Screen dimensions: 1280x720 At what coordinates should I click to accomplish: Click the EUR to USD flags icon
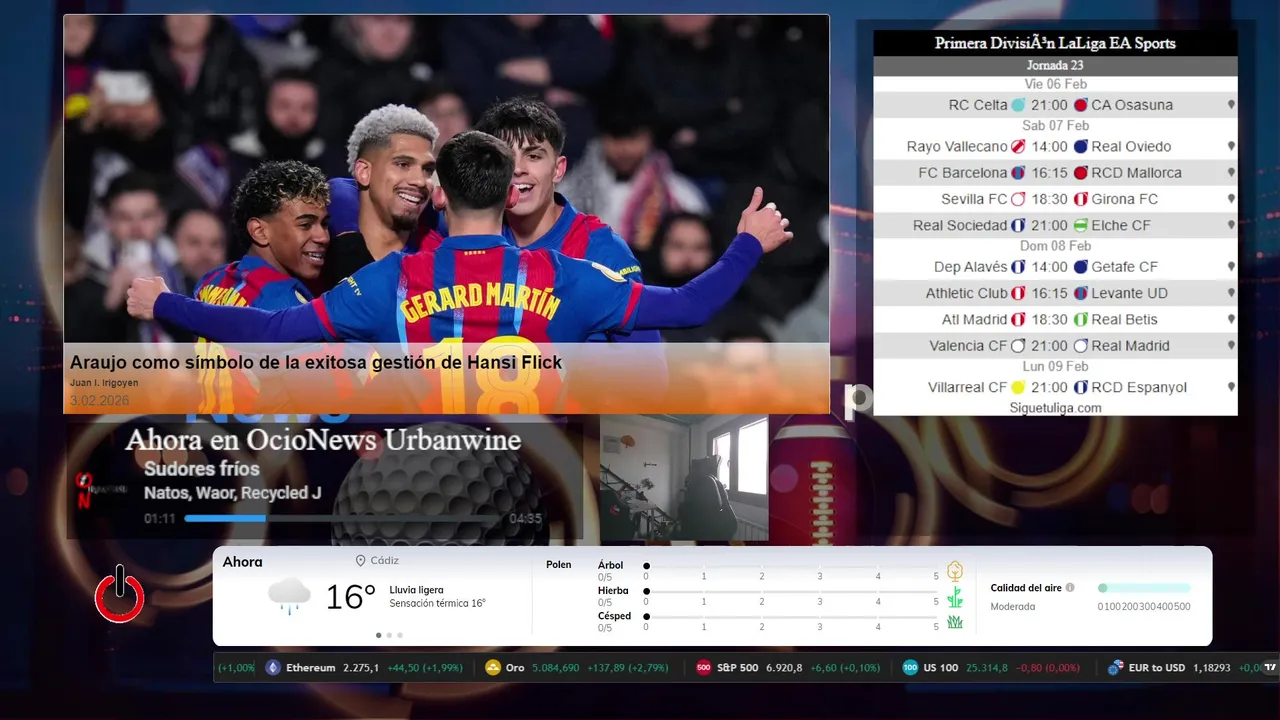tap(1115, 668)
